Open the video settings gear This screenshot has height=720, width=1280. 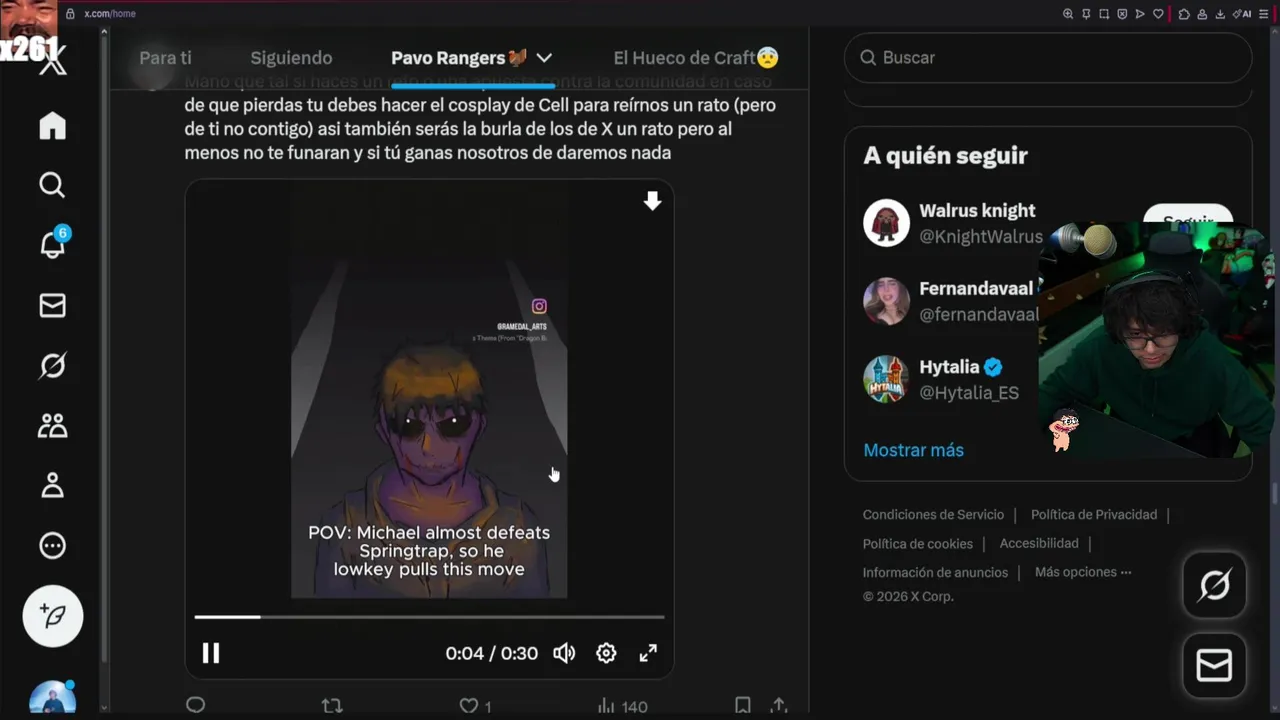(x=606, y=653)
